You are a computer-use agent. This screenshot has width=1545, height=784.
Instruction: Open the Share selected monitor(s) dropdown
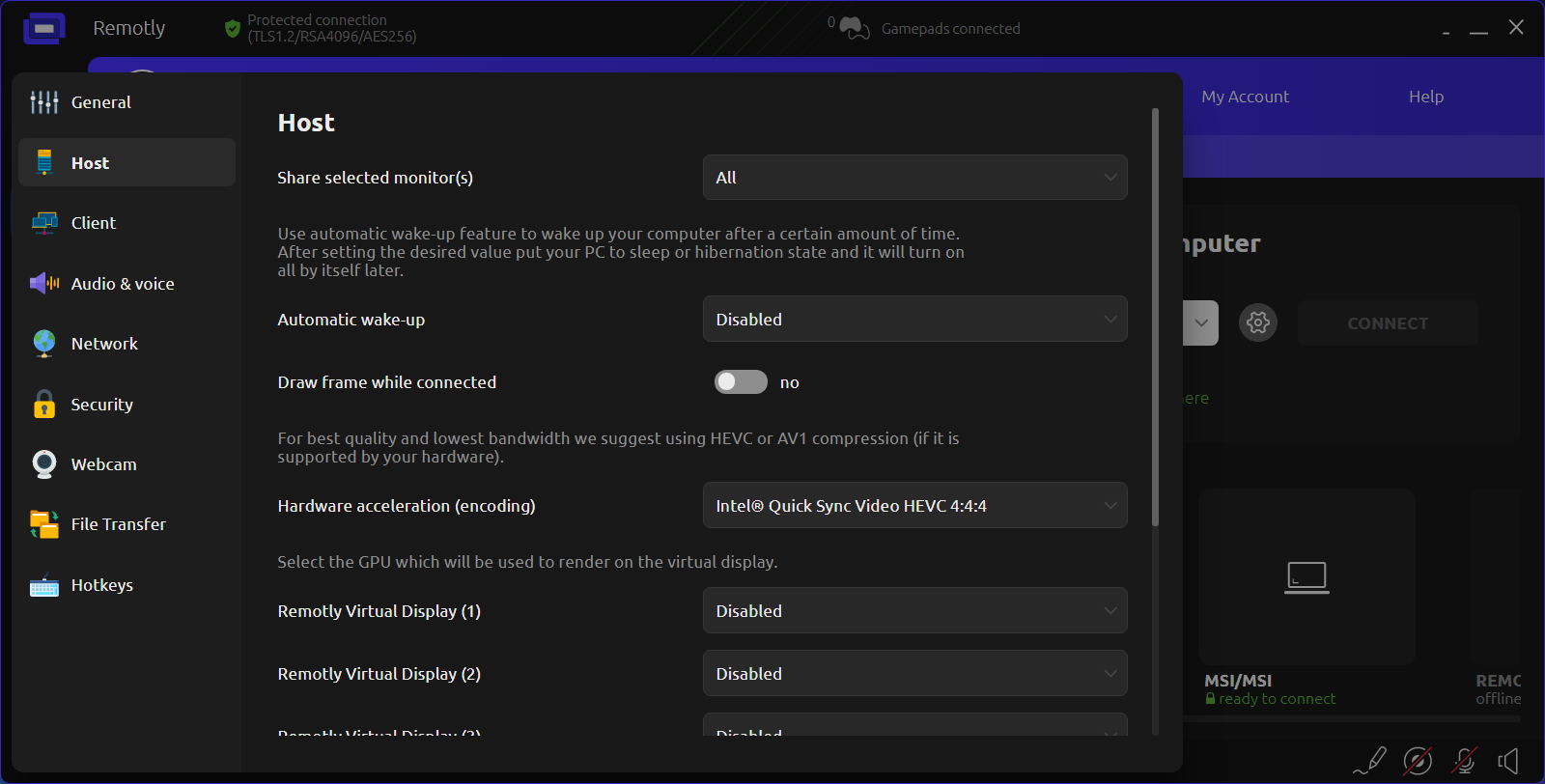[x=914, y=178]
